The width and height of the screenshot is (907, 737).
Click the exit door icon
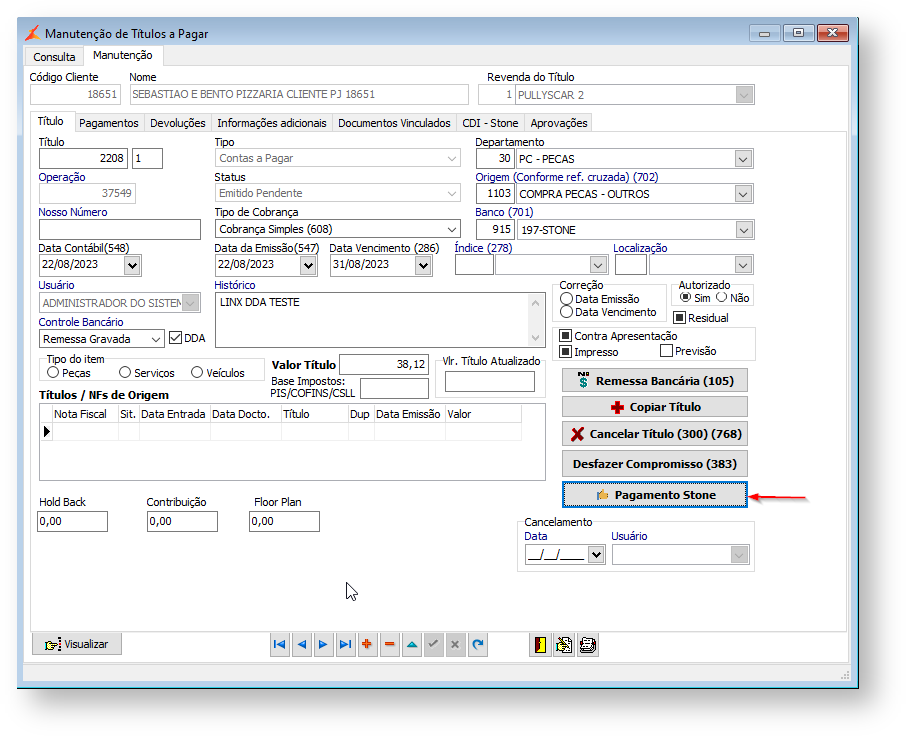point(540,645)
